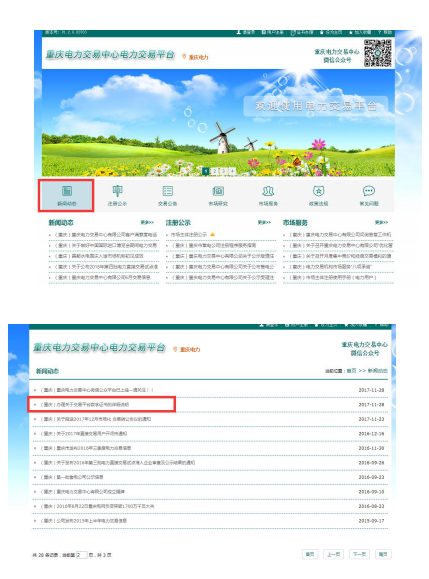This screenshot has width=429, height=579.
Task: Expand 更多>> beside 注册公示 section
Action: tap(264, 222)
